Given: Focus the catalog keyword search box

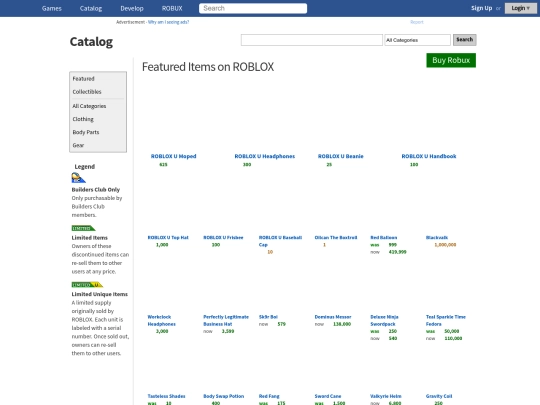Looking at the screenshot, I should tap(312, 40).
